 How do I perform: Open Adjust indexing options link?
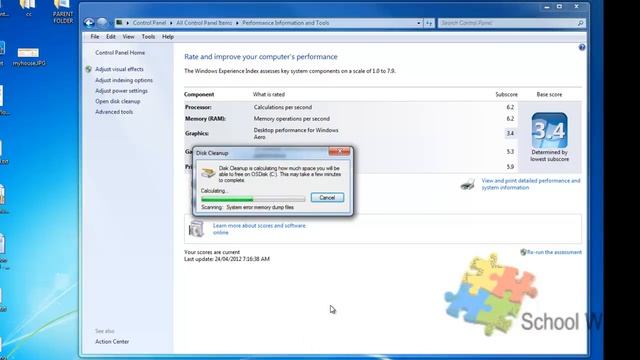[x=124, y=80]
